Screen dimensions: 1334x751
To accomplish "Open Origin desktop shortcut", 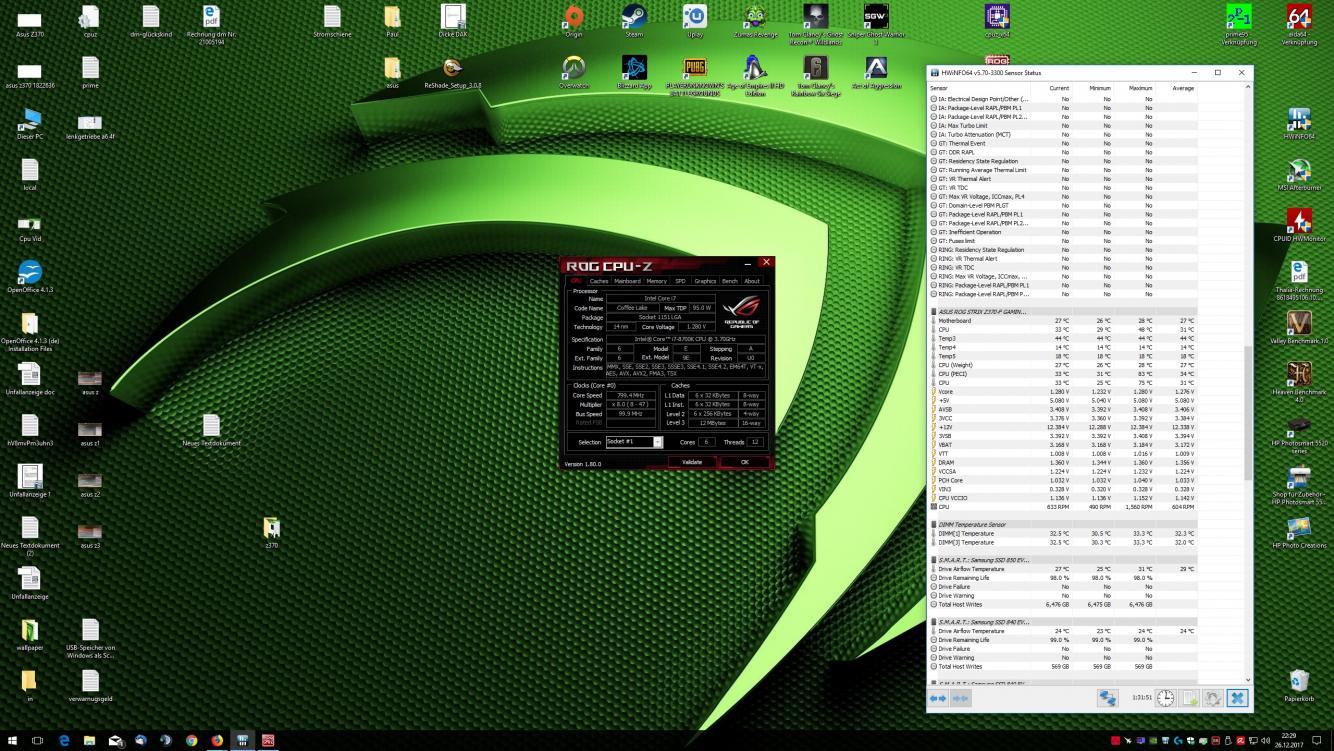I will coord(573,22).
